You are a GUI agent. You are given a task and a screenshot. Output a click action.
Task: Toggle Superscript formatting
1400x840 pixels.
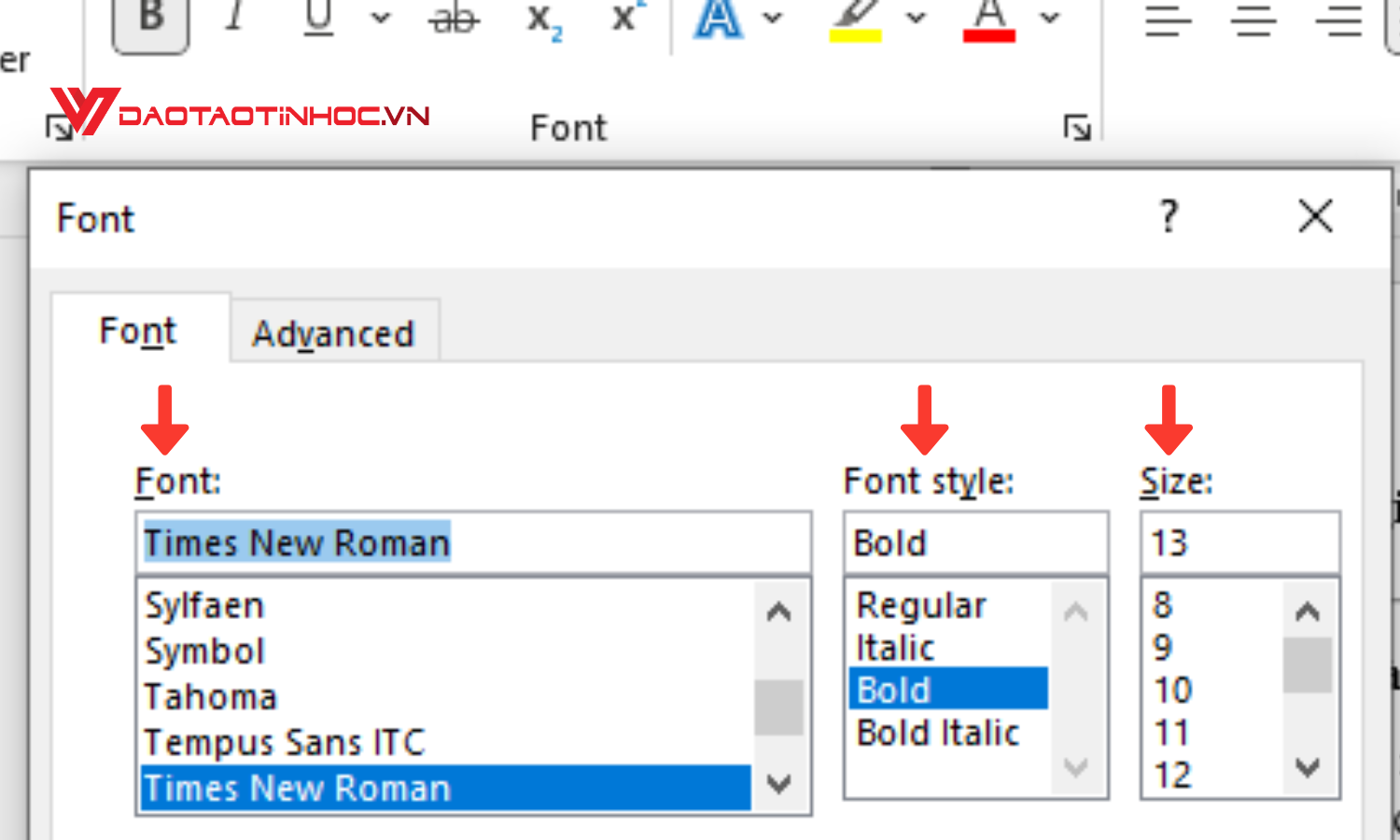[x=626, y=17]
